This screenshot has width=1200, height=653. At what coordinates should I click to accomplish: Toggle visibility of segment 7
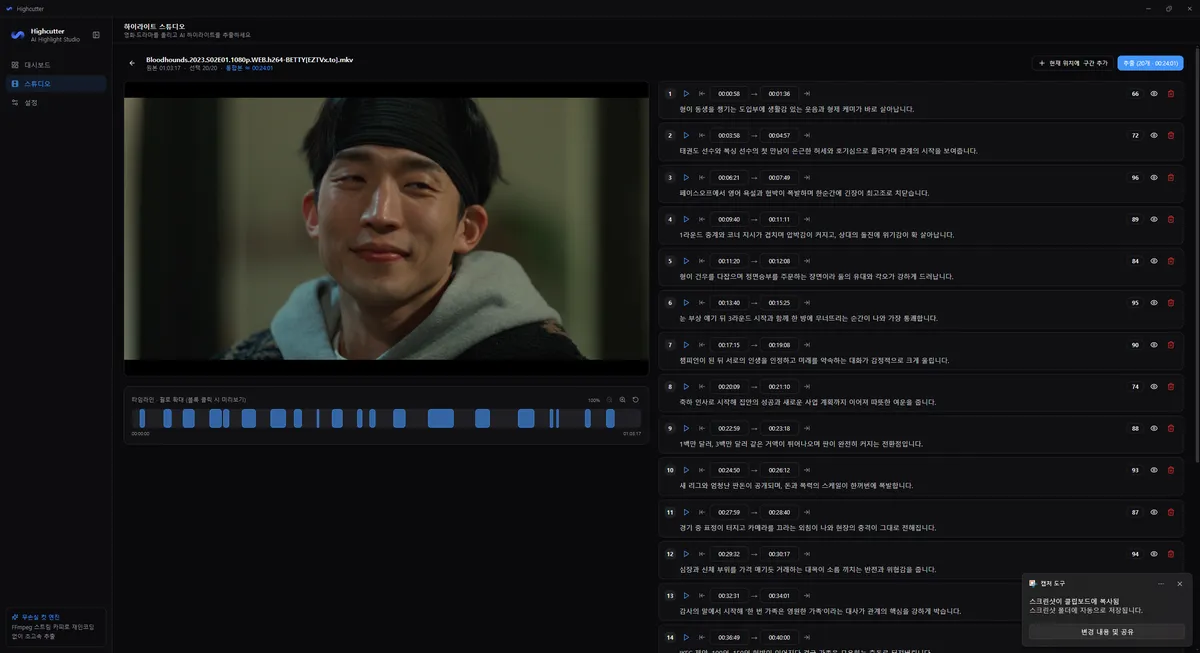click(x=1154, y=345)
